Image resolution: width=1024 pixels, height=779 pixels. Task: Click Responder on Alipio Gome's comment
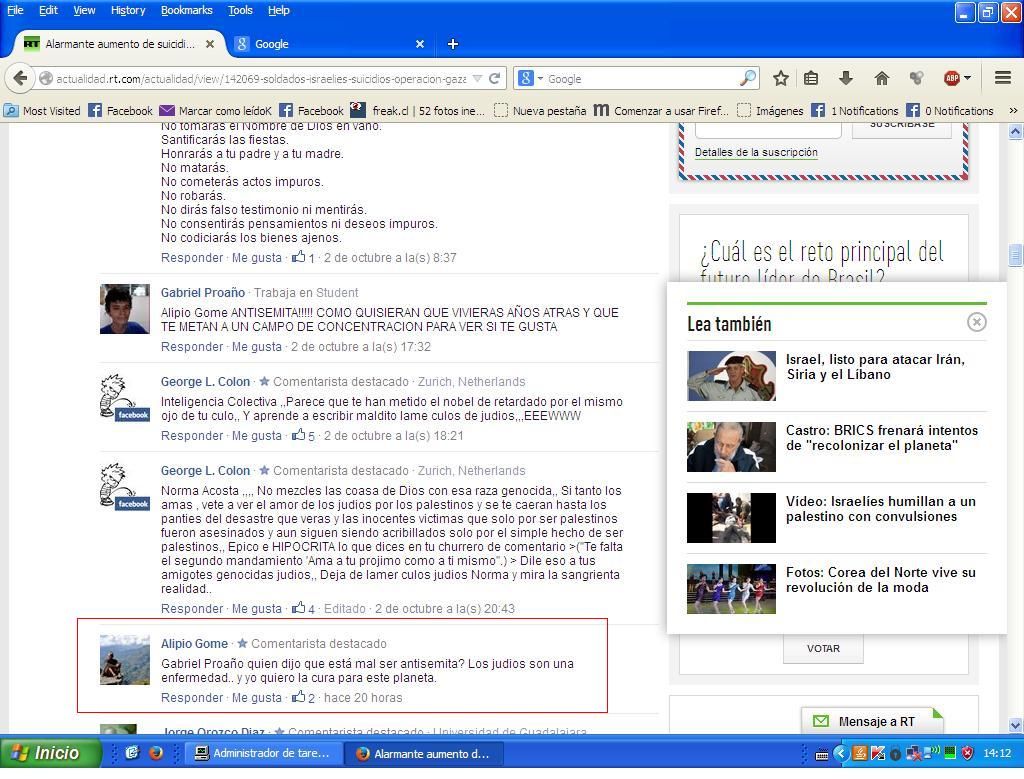click(x=184, y=697)
